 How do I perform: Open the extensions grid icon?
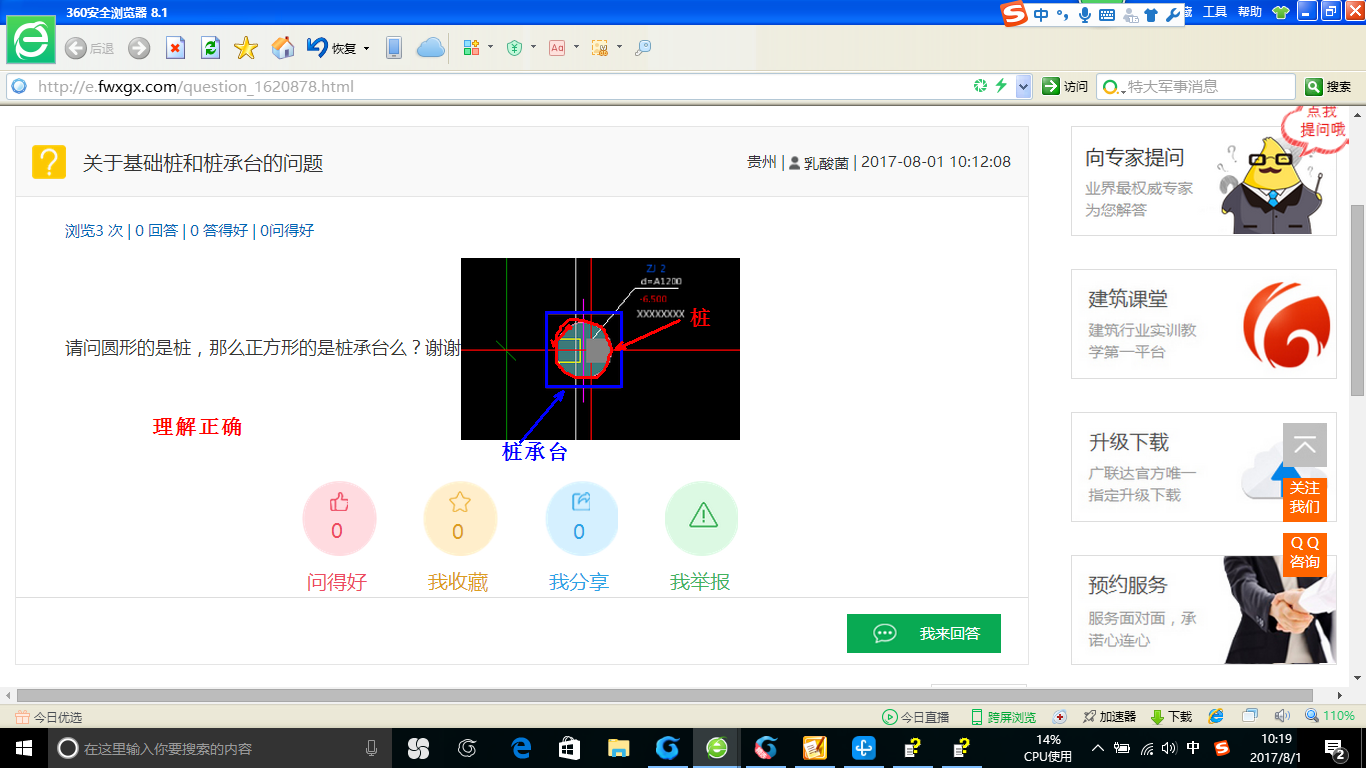click(x=471, y=47)
